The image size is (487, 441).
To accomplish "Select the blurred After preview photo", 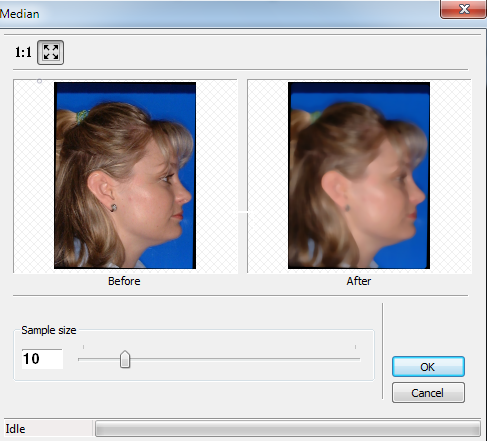I will click(359, 175).
